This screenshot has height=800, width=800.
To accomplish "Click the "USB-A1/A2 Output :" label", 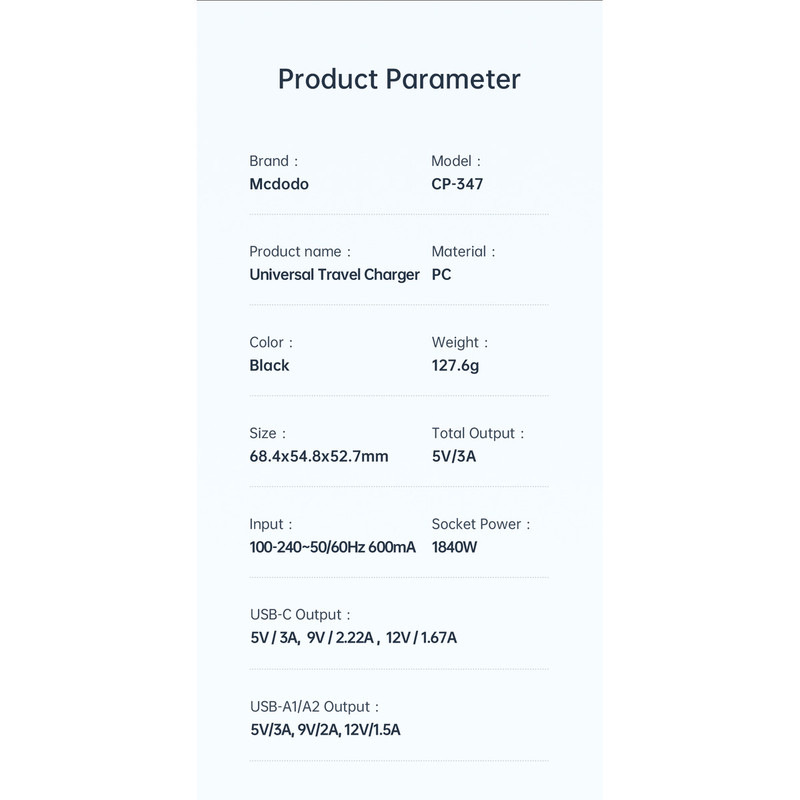I will [314, 706].
